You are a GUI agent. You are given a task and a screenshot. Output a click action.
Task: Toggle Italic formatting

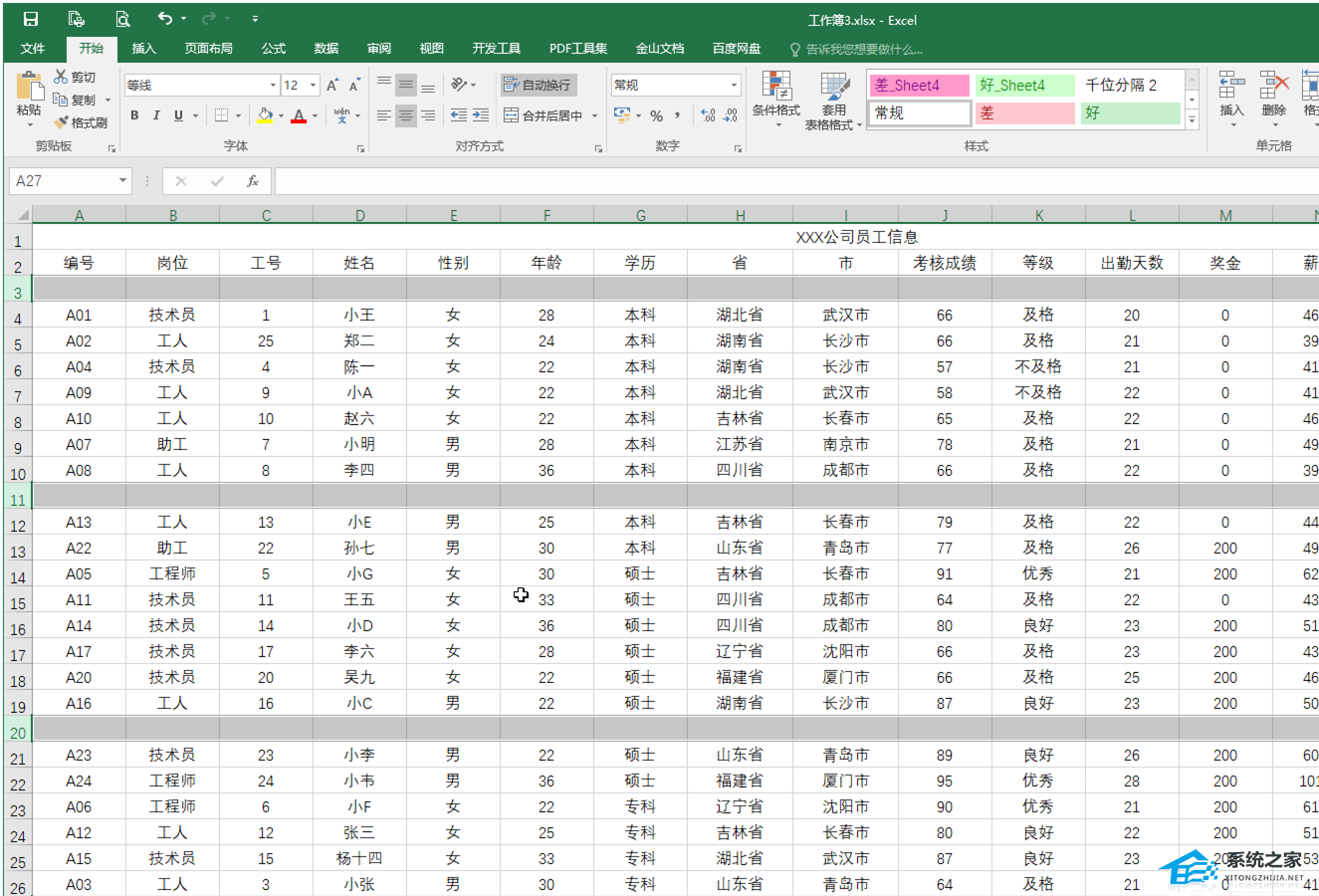point(156,115)
